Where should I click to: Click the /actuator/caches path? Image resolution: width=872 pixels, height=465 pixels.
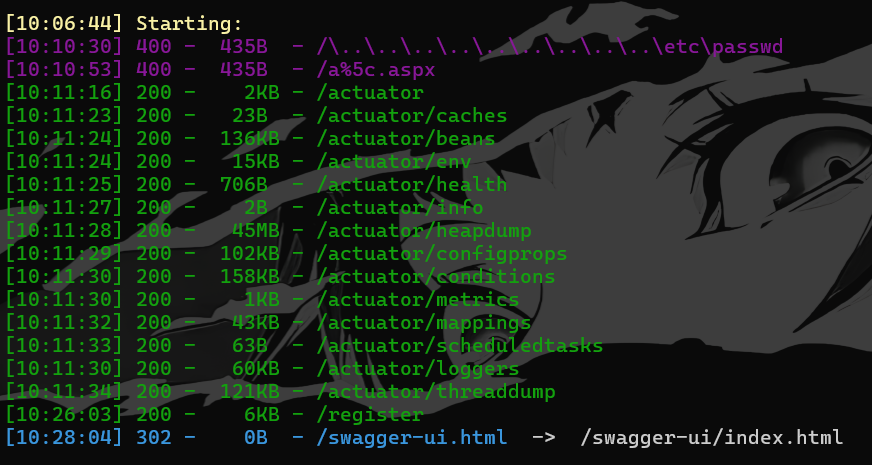[412, 116]
